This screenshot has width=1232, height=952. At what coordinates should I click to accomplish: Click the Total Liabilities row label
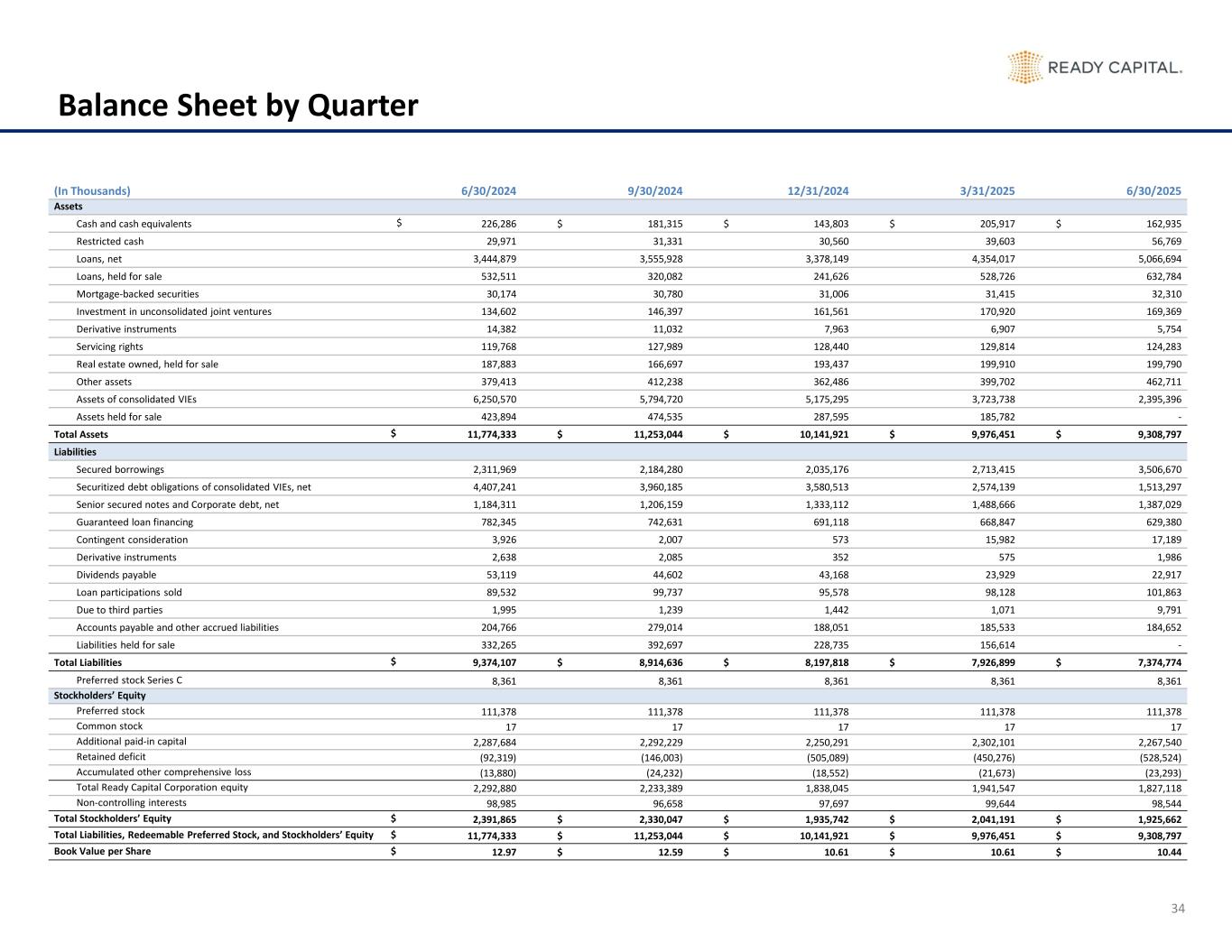point(88,662)
